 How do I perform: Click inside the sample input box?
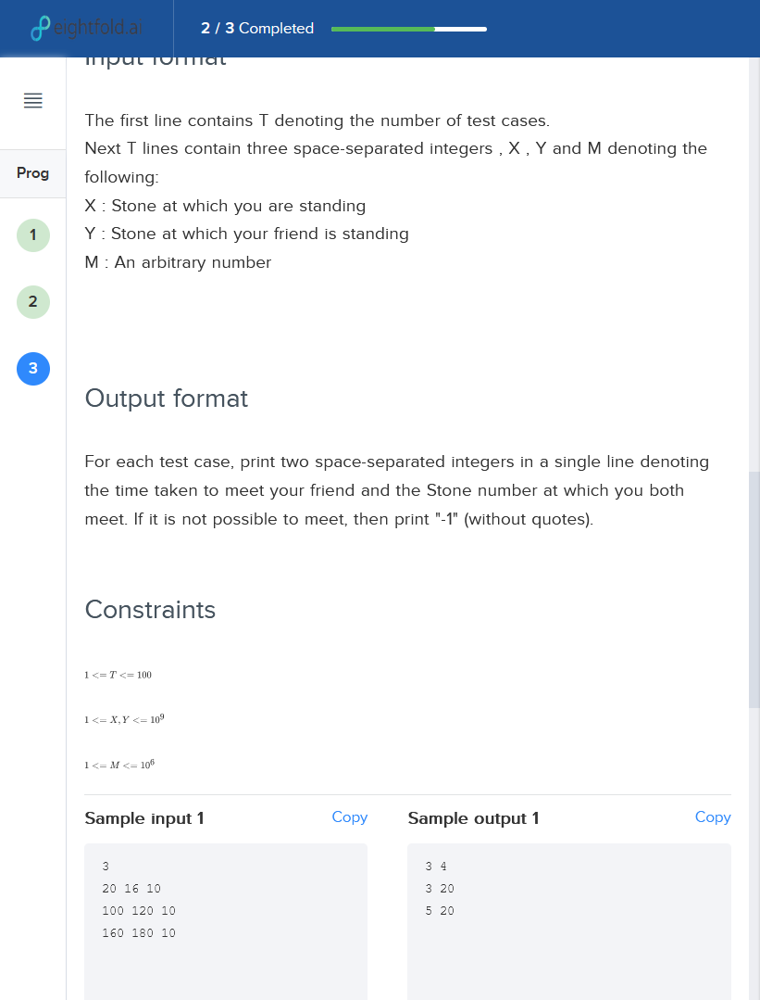coord(226,922)
